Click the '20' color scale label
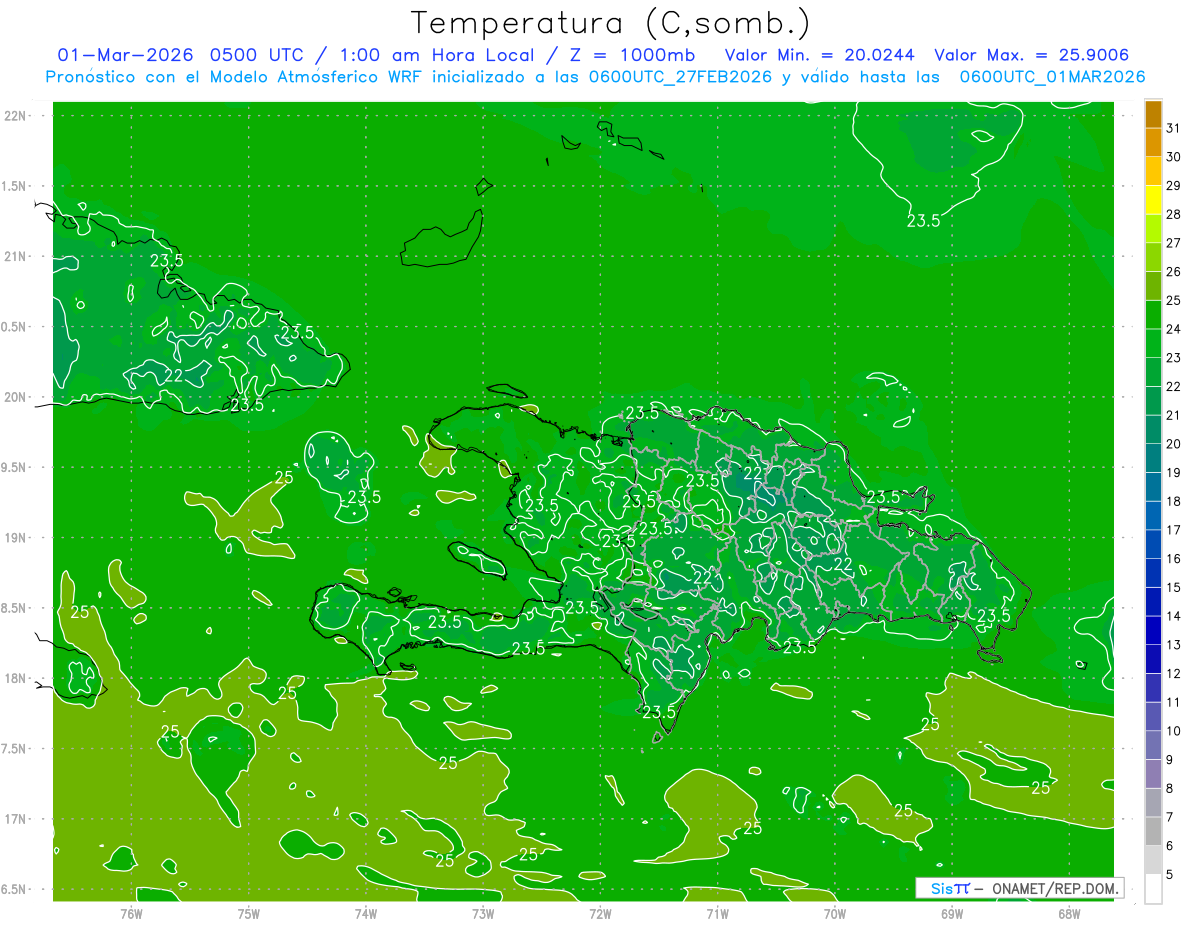 click(x=1174, y=444)
